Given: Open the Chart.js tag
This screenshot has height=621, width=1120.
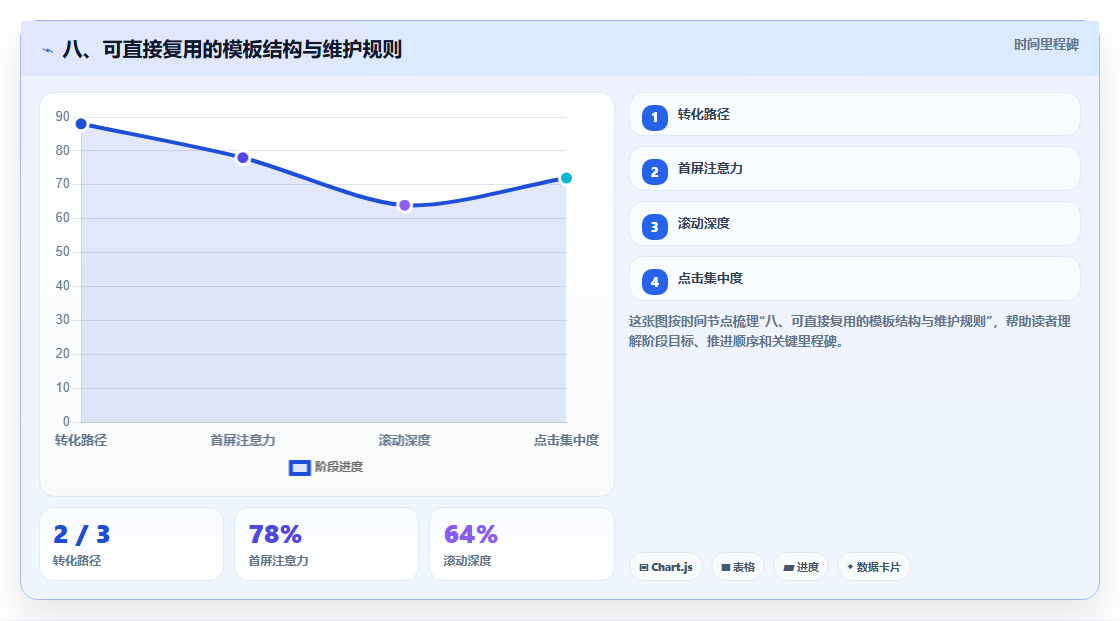Looking at the screenshot, I should (666, 567).
